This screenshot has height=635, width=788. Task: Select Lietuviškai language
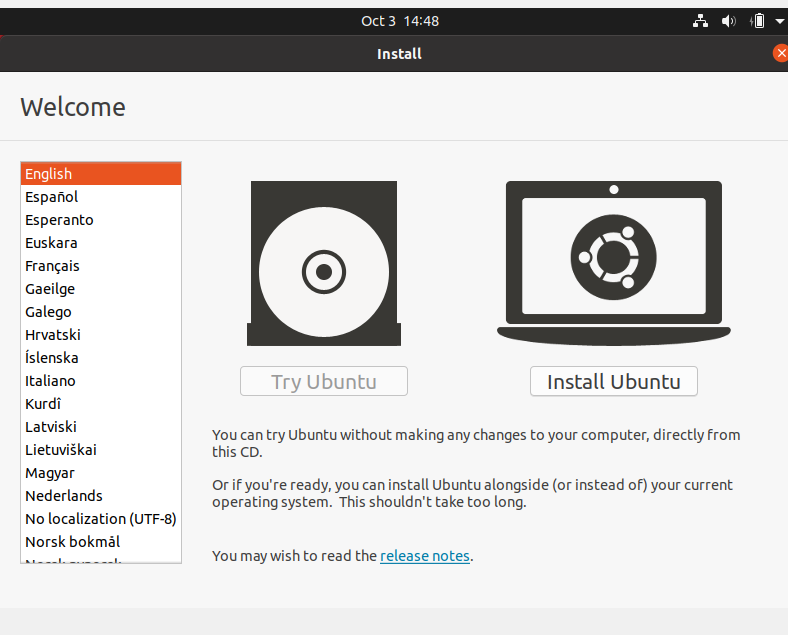point(101,450)
